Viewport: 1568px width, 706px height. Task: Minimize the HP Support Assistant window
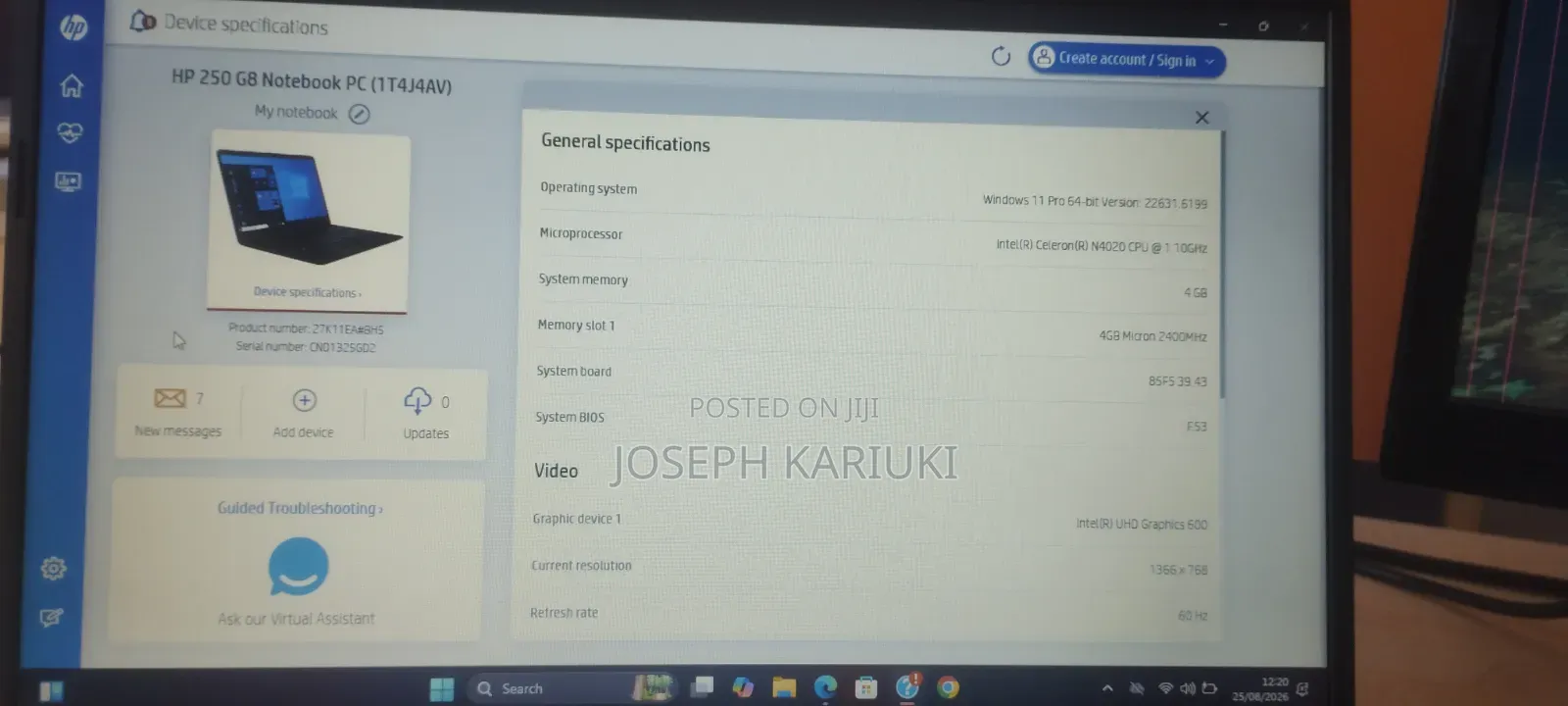[x=1223, y=24]
